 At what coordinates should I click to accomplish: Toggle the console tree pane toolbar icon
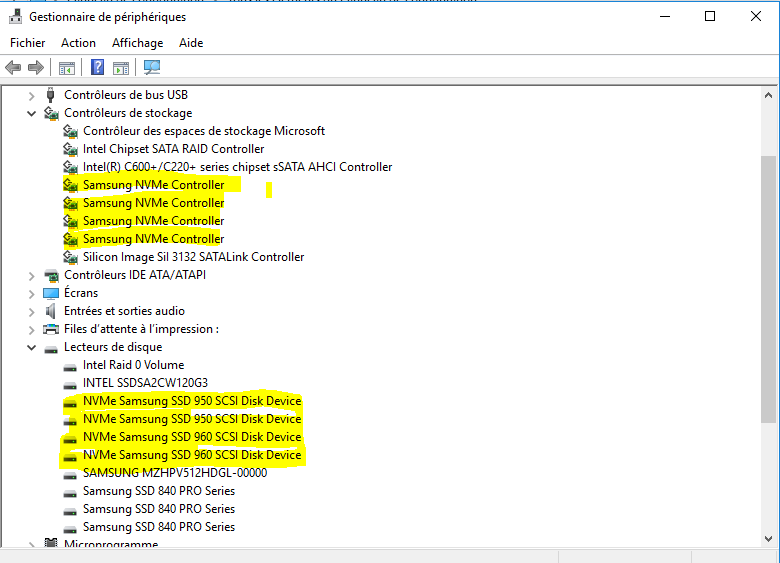67,68
